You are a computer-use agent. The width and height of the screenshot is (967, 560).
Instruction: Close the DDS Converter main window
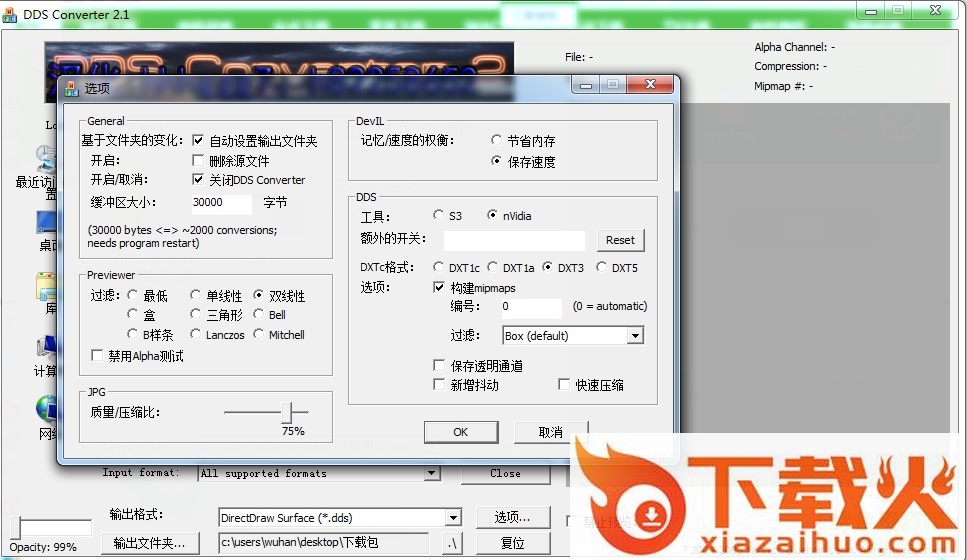[x=935, y=10]
